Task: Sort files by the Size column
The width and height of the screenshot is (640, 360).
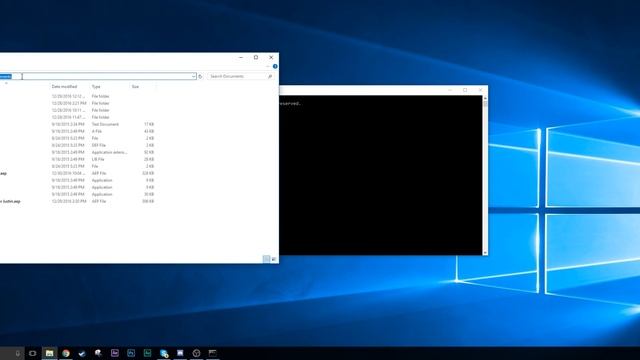Action: 135,87
